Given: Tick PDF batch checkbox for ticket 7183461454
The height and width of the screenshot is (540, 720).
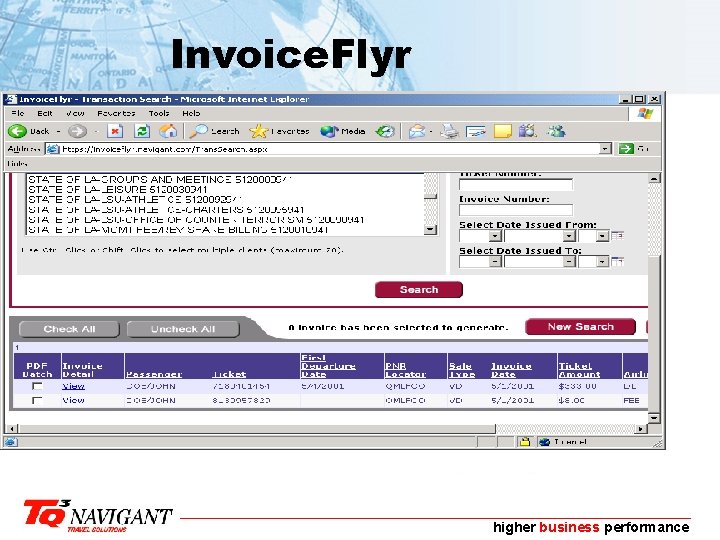Looking at the screenshot, I should point(37,386).
